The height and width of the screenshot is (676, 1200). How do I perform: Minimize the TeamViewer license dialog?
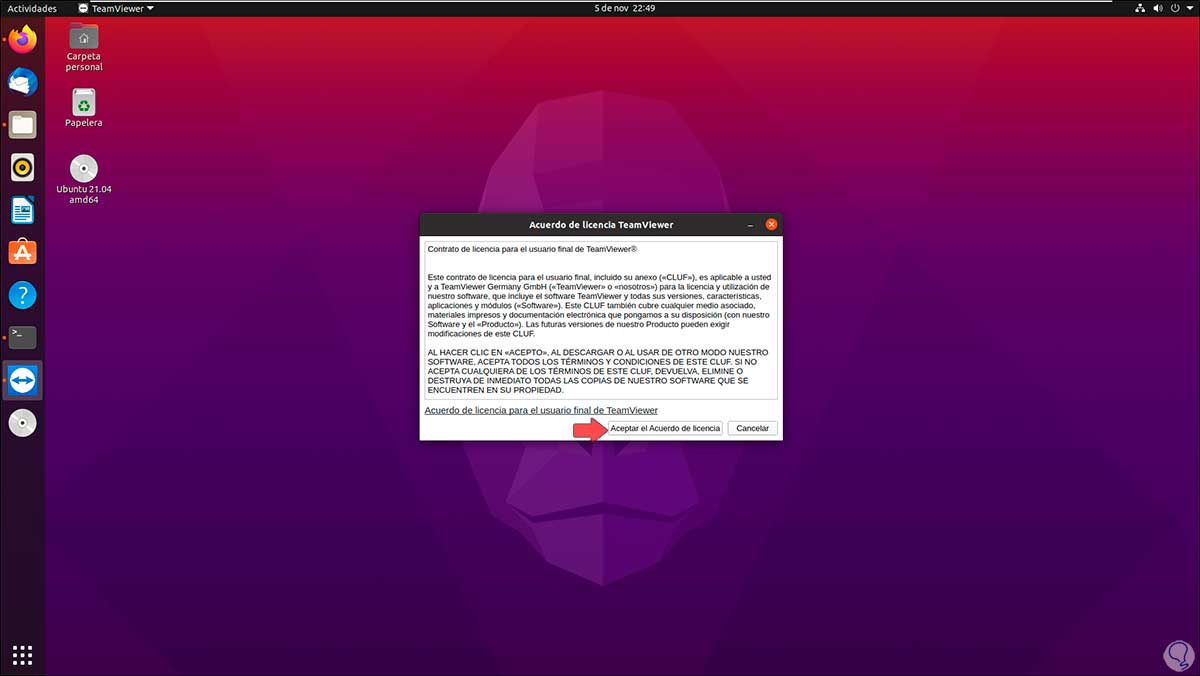tap(751, 224)
